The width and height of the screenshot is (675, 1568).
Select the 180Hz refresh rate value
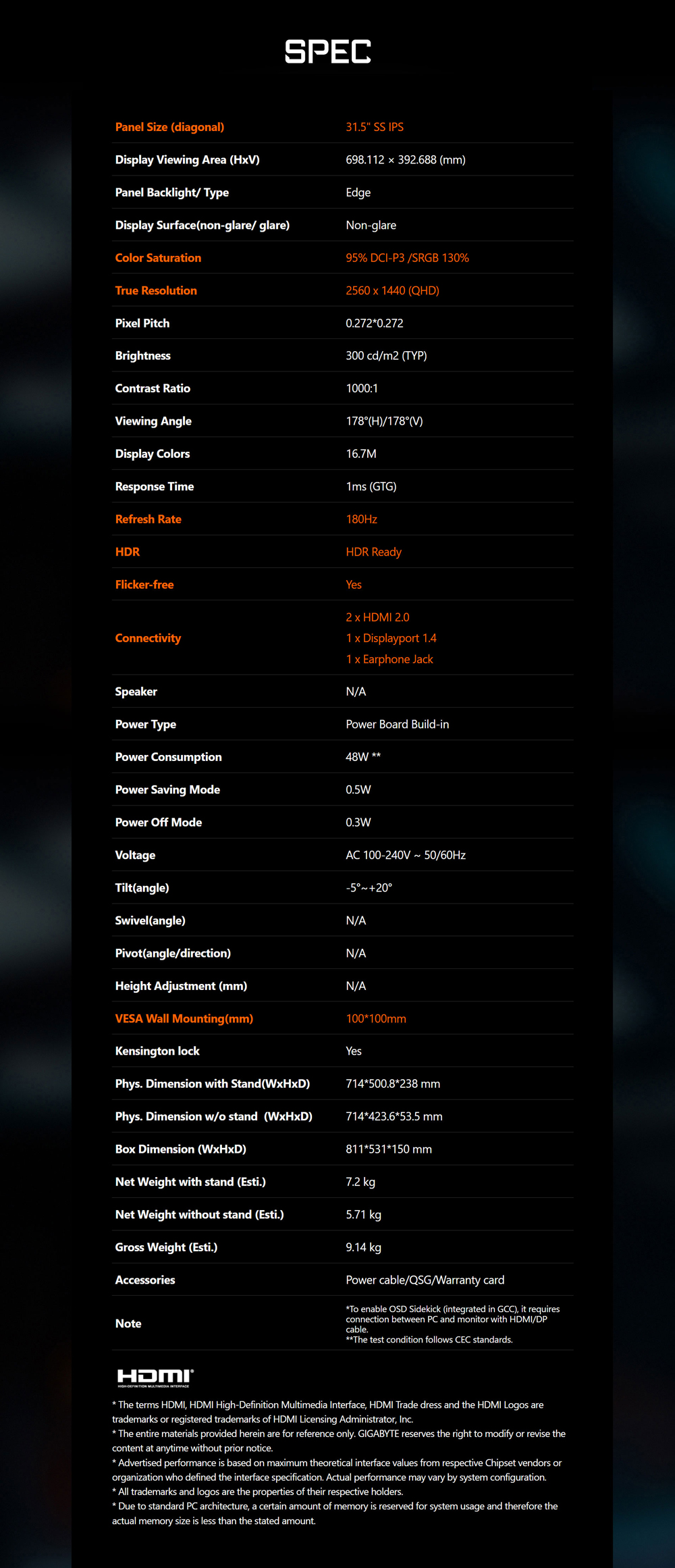click(x=361, y=519)
